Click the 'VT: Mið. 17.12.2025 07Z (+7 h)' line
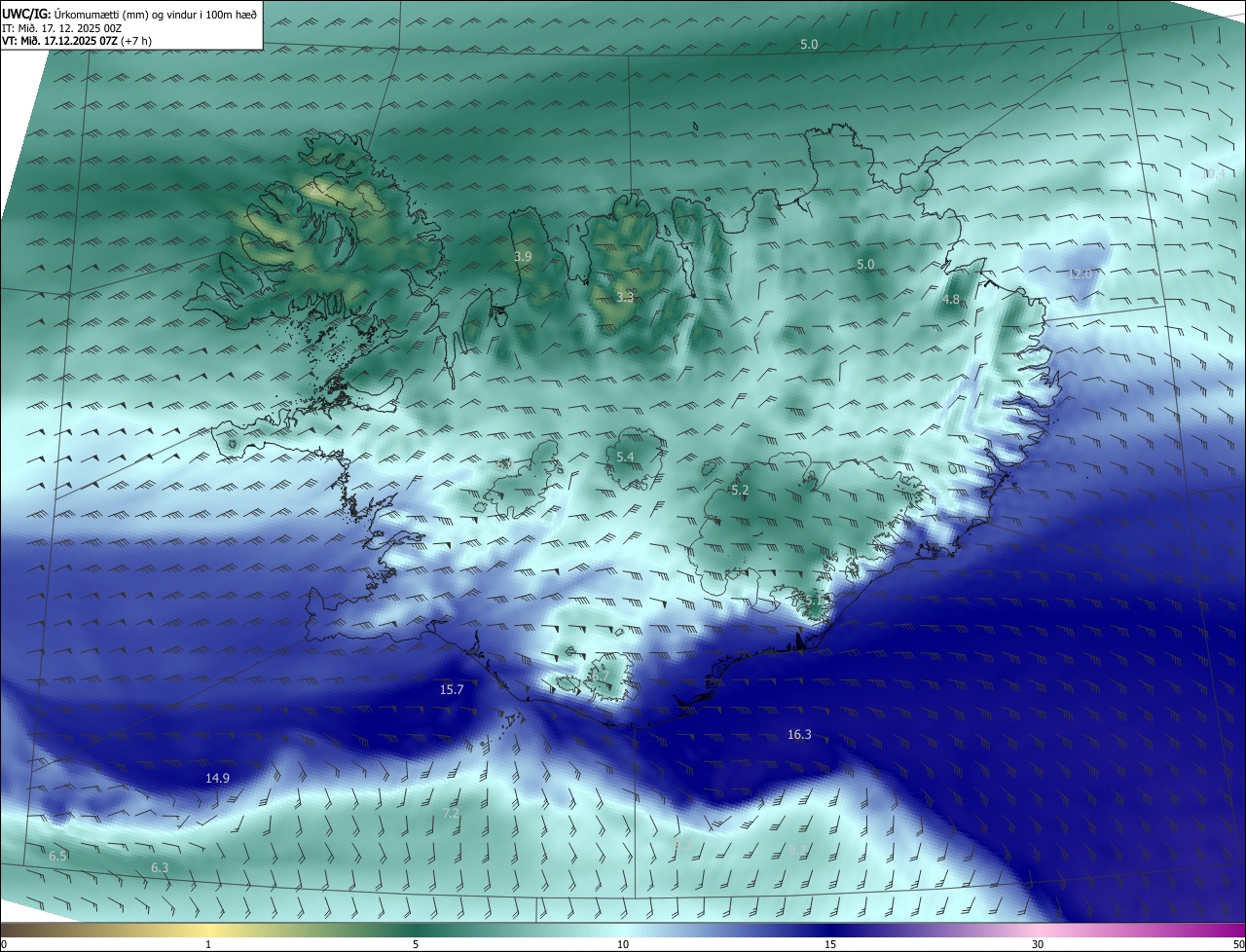This screenshot has width=1246, height=952. click(x=77, y=41)
